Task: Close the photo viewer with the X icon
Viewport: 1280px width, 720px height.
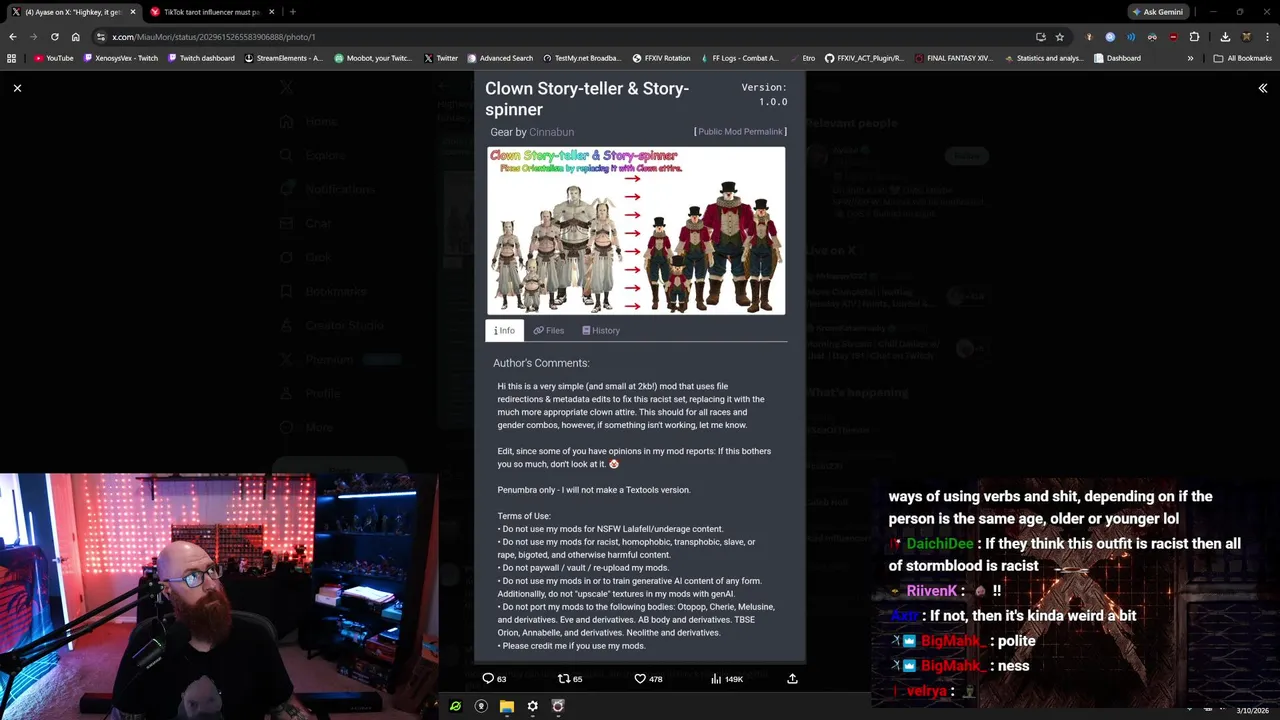Action: [17, 88]
